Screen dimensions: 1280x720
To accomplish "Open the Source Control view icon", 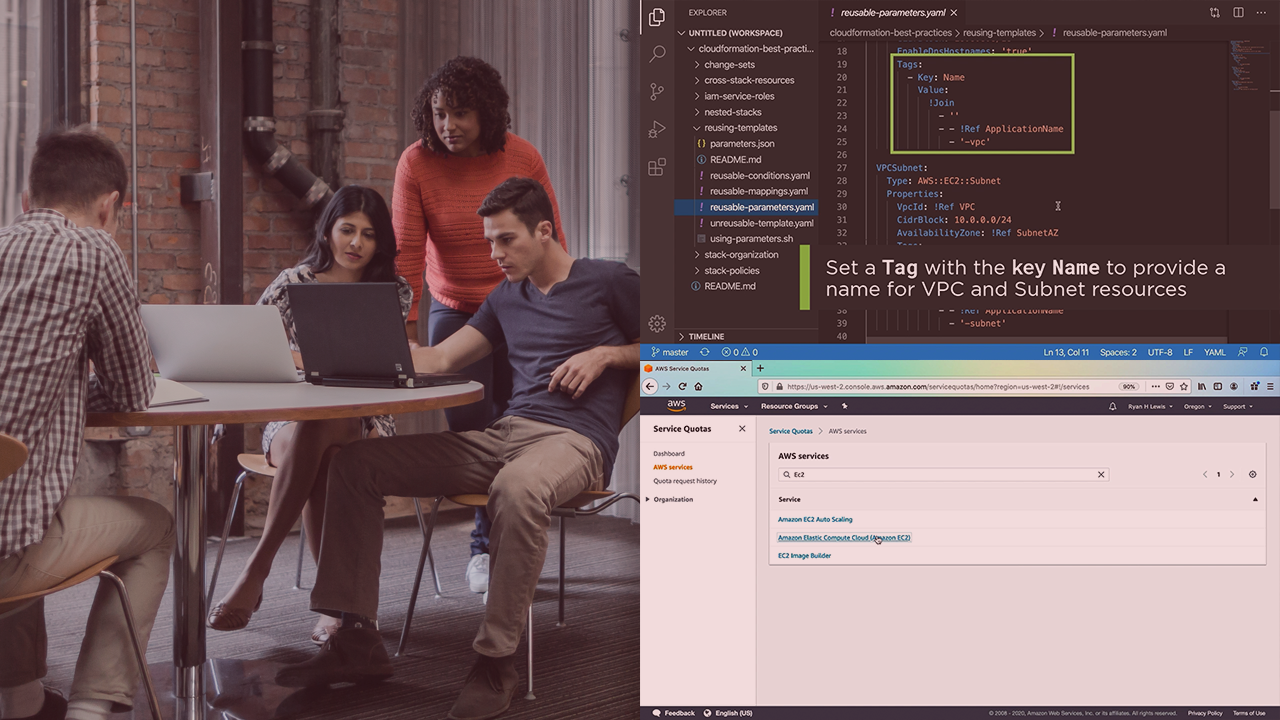I will [x=657, y=91].
